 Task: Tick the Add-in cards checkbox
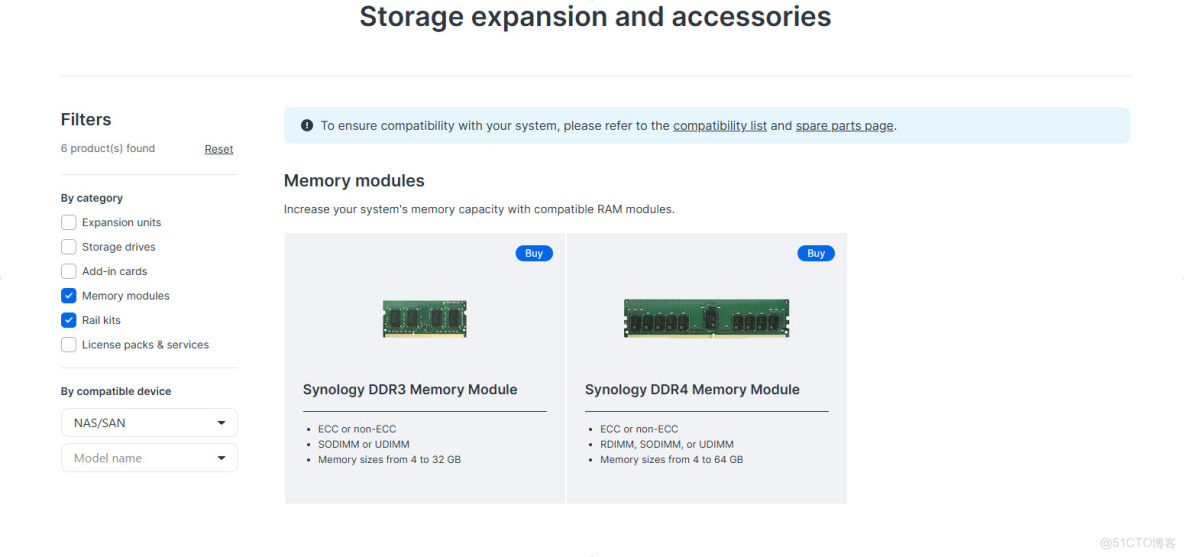[69, 271]
